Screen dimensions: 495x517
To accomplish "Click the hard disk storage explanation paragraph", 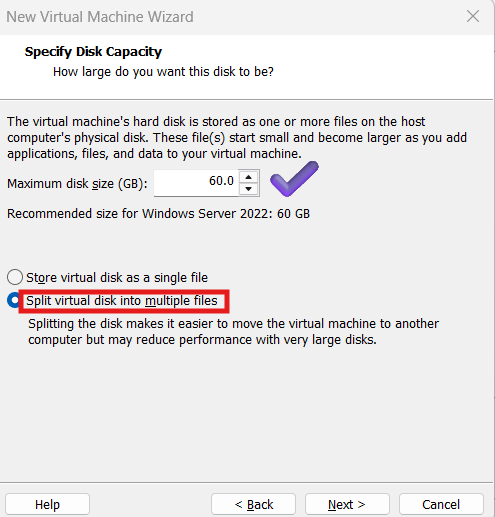I will pos(237,137).
